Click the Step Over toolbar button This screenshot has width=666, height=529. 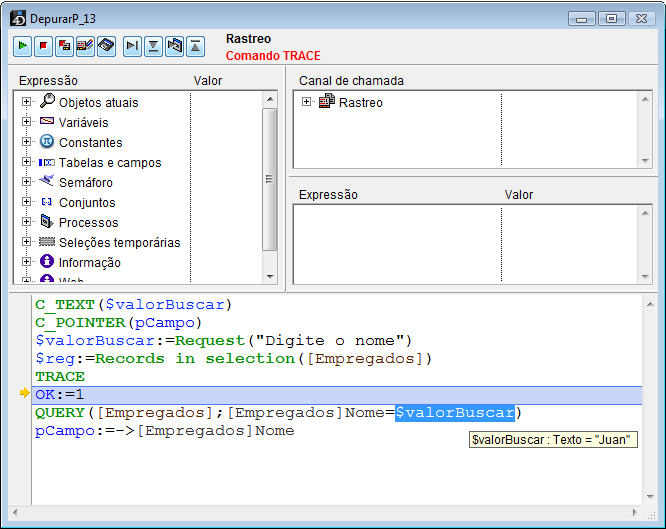pos(133,45)
